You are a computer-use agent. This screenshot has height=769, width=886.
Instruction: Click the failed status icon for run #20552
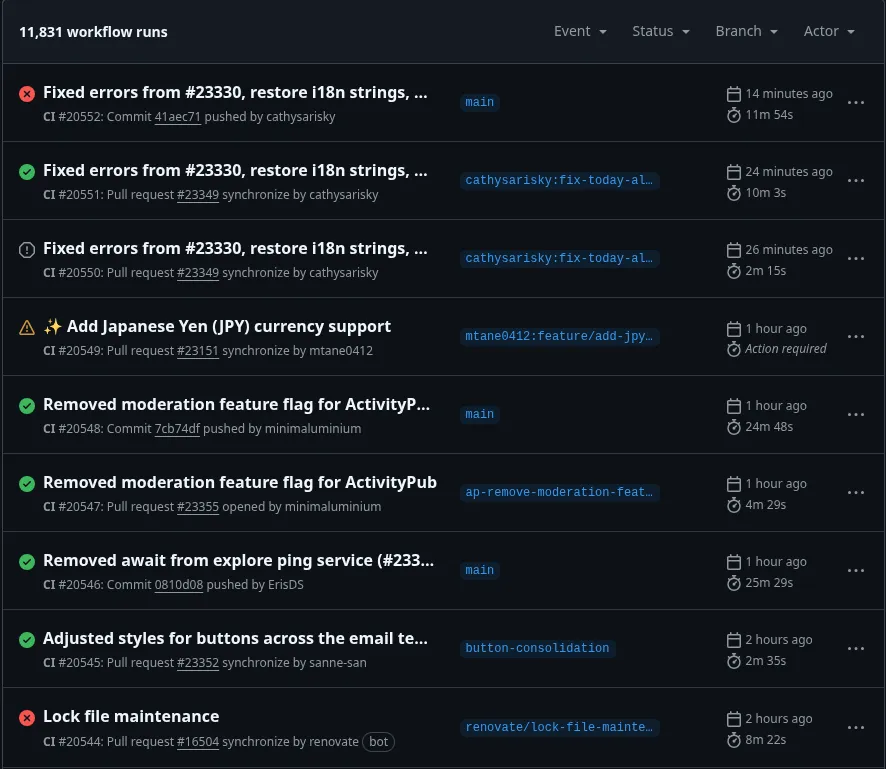click(x=27, y=94)
